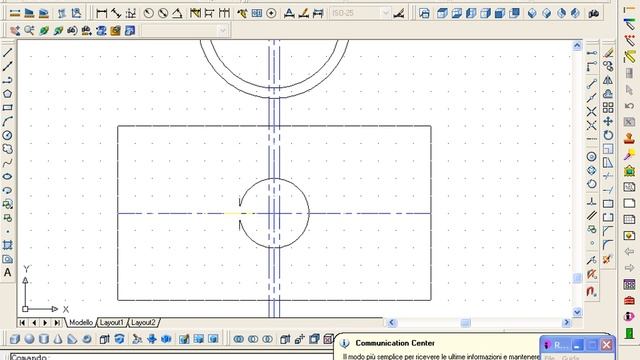The height and width of the screenshot is (360, 640).
Task: Select the Multiline Text tool
Action: pos(7,273)
